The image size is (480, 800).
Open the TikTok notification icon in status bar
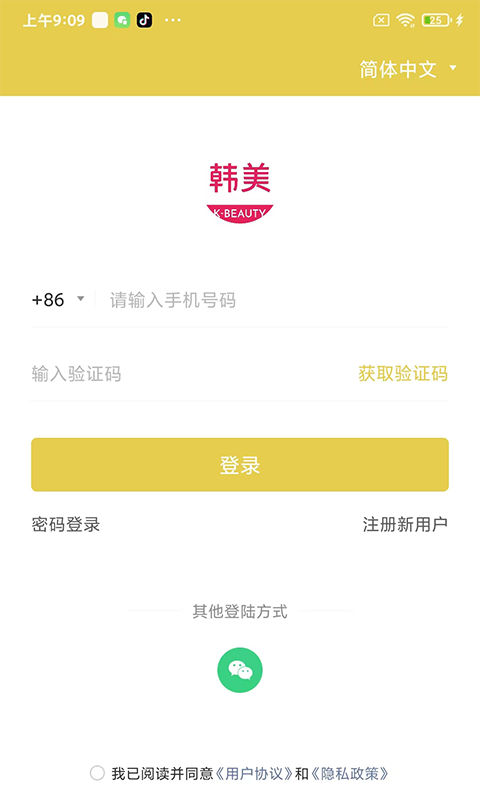(144, 20)
